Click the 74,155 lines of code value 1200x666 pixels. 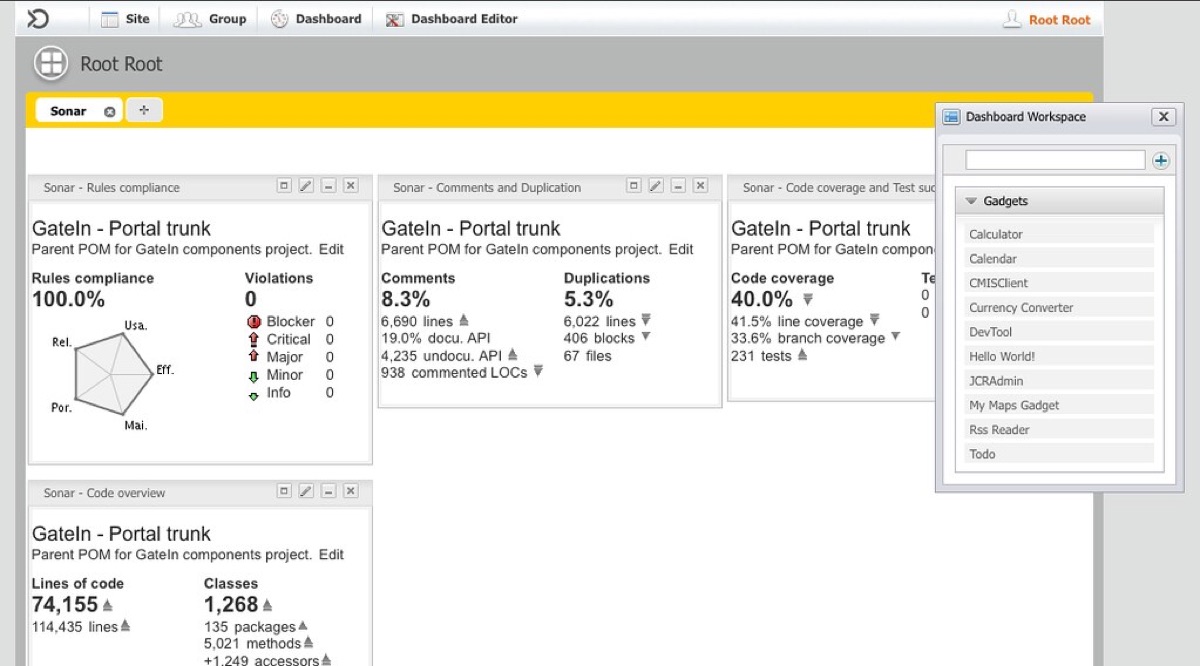[65, 604]
